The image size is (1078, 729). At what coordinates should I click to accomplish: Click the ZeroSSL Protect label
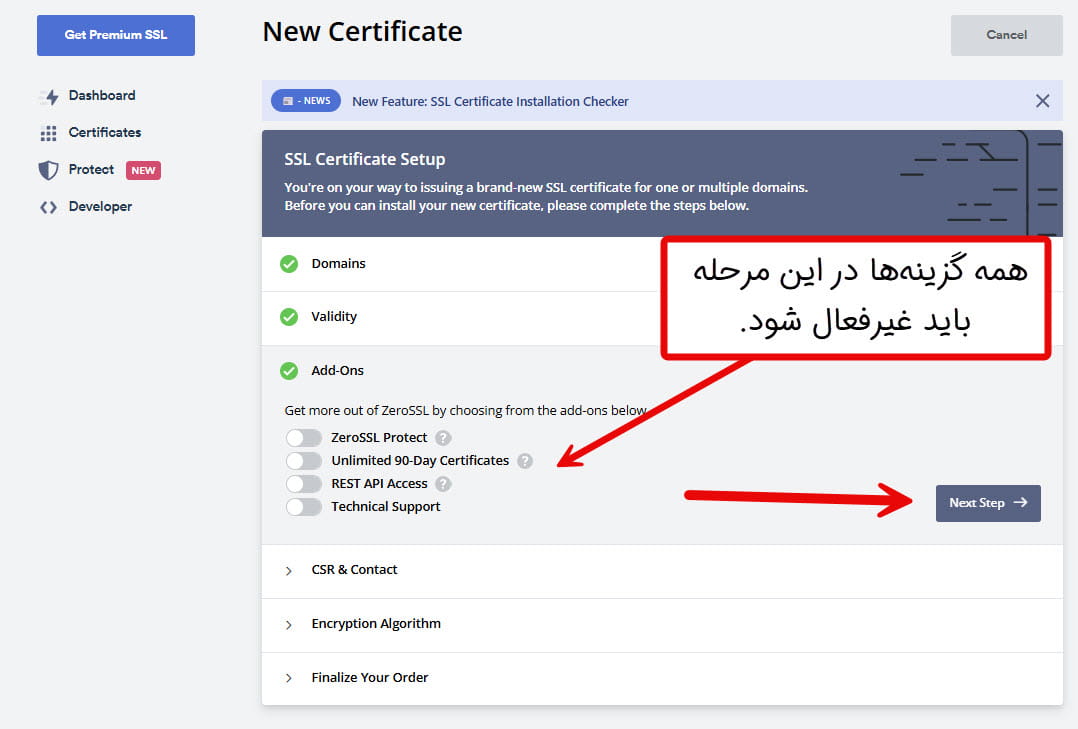pos(379,438)
